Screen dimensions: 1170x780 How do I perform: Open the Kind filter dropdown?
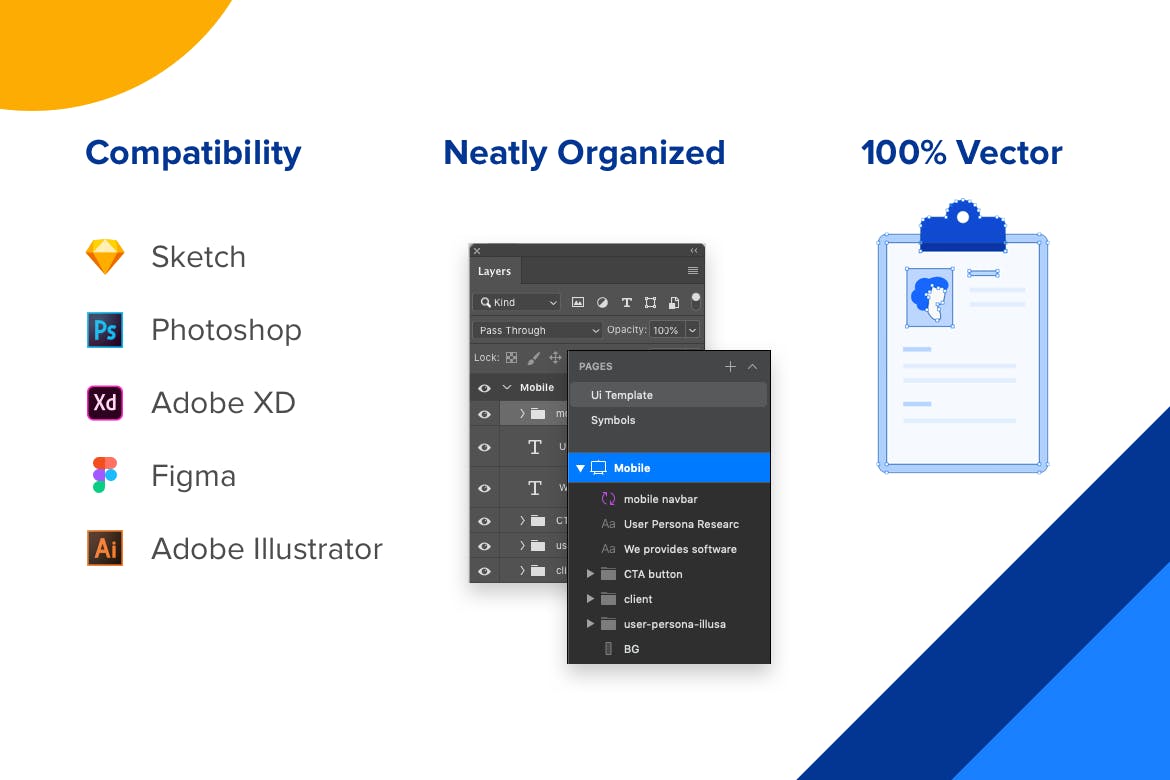[x=517, y=302]
